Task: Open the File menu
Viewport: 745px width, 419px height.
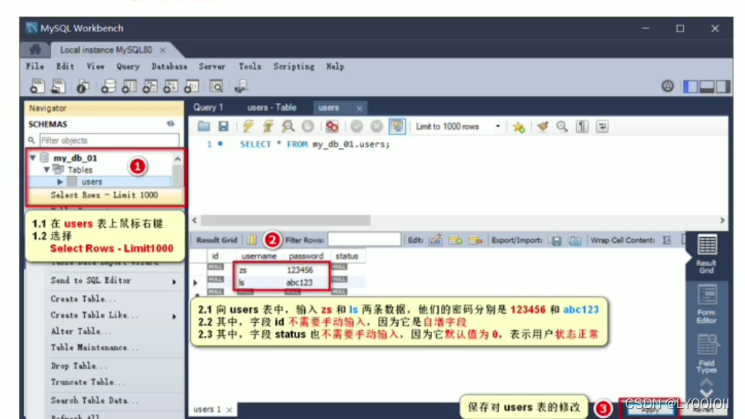Action: 35,67
